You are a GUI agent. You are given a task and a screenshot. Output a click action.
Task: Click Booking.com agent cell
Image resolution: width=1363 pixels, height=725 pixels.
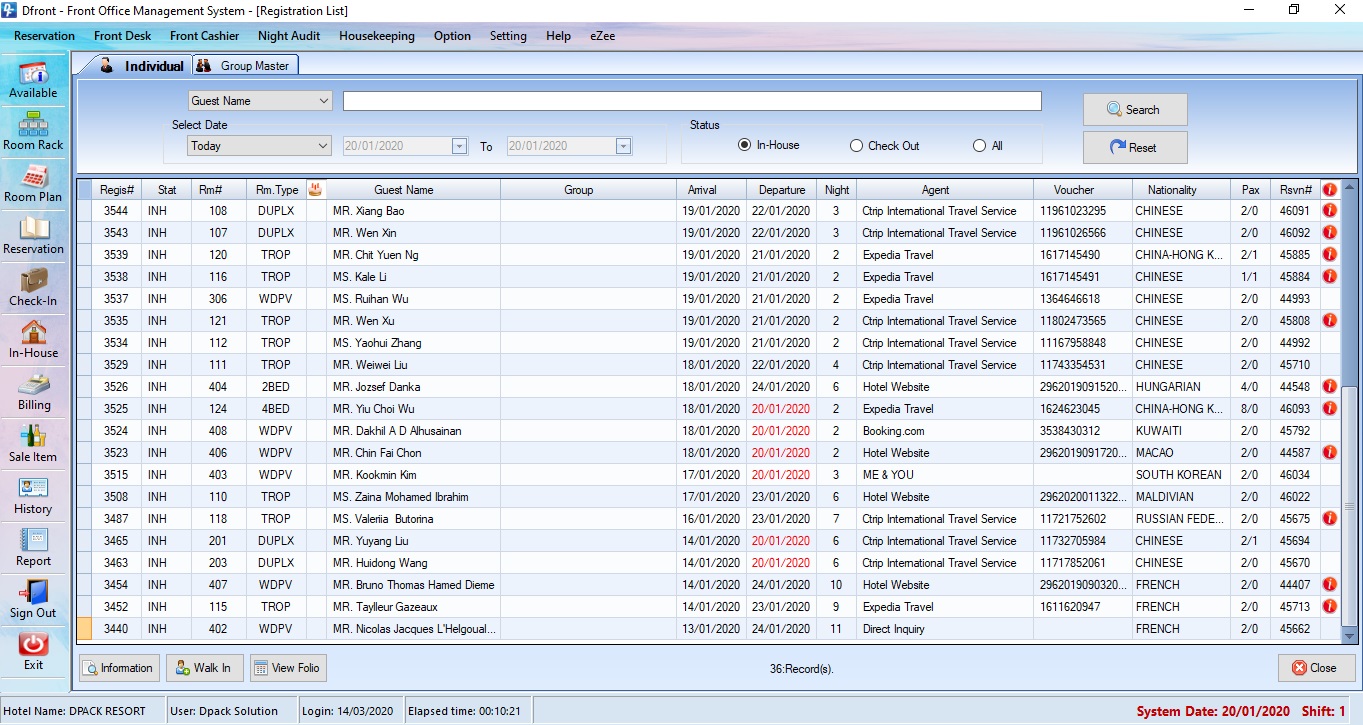pos(945,431)
